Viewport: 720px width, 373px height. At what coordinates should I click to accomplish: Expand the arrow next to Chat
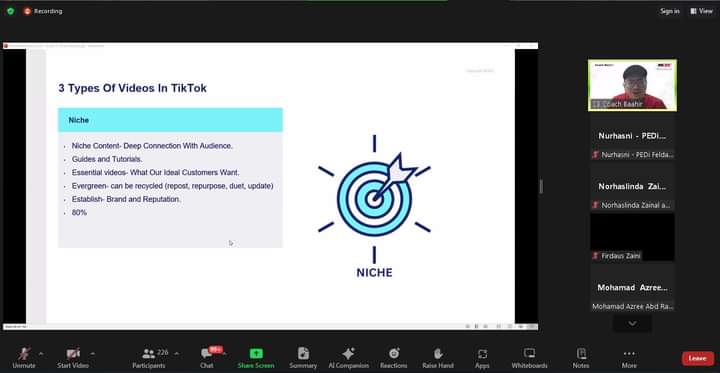tap(225, 353)
